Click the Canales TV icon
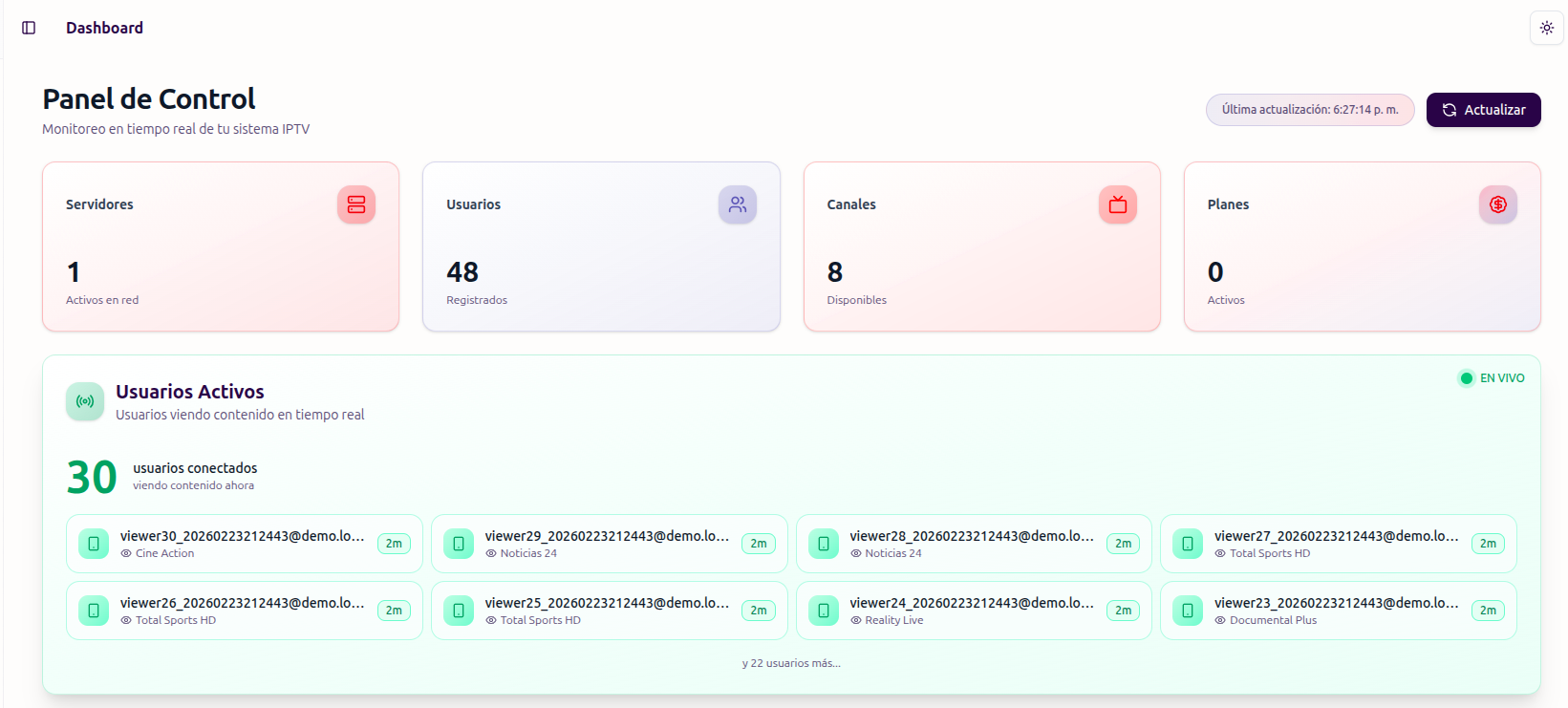The height and width of the screenshot is (708, 1568). click(x=1117, y=204)
